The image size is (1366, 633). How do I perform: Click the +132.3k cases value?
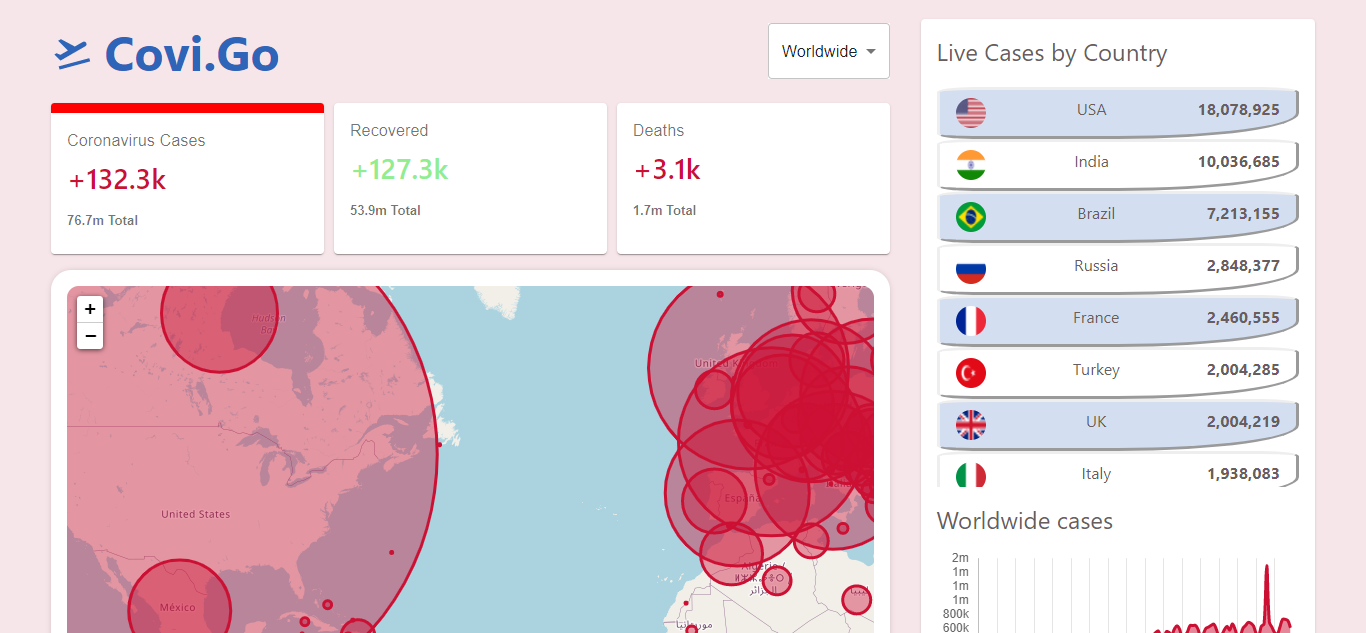117,179
